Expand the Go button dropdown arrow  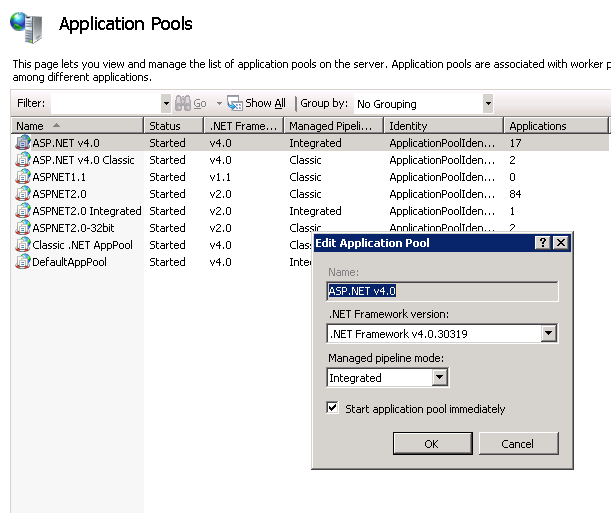coord(219,104)
